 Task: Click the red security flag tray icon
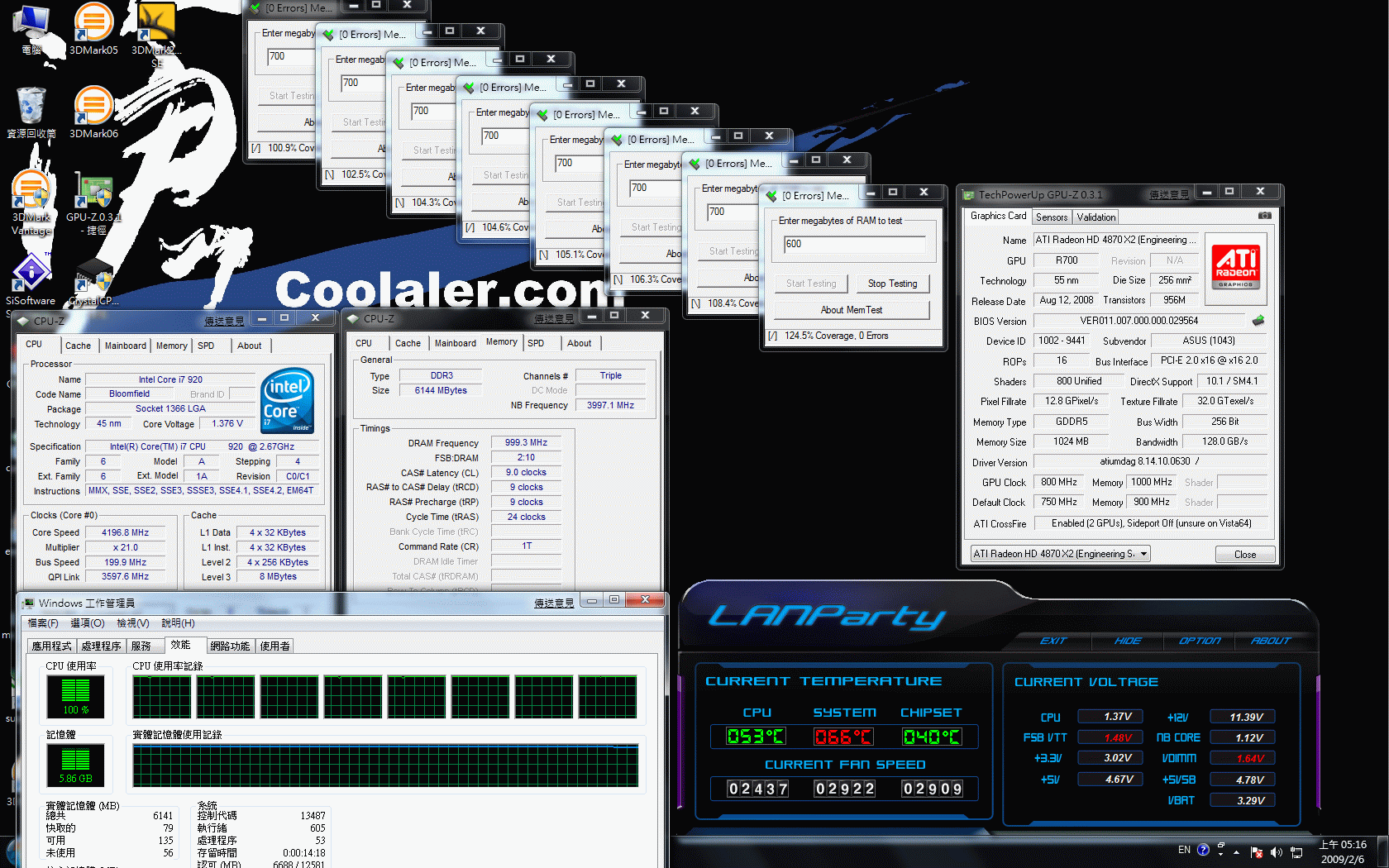click(x=1257, y=851)
